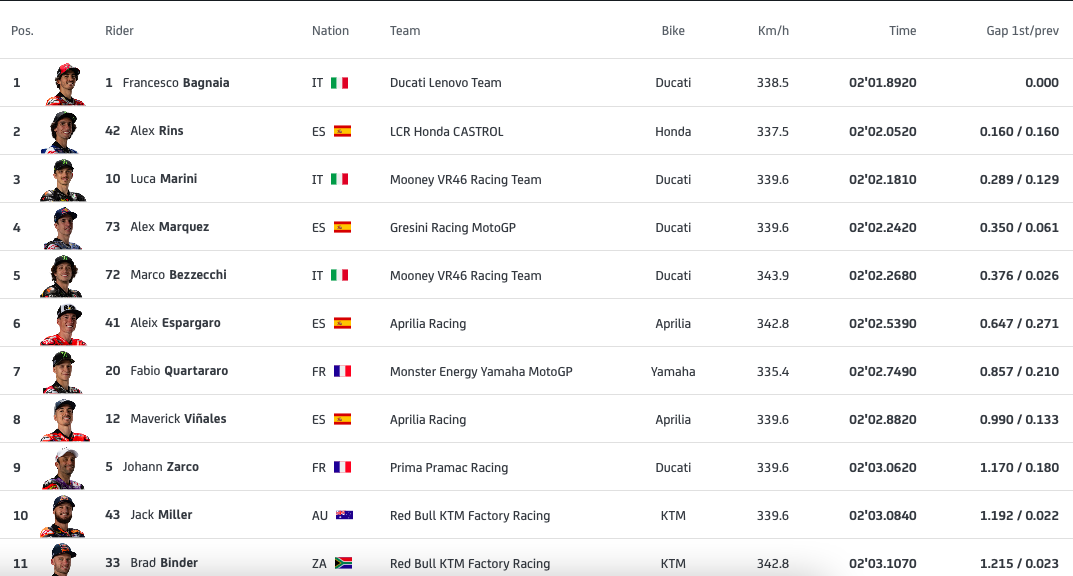Click the Spanish flag in Aleix Espargaro's row
This screenshot has width=1073, height=576.
coord(342,323)
